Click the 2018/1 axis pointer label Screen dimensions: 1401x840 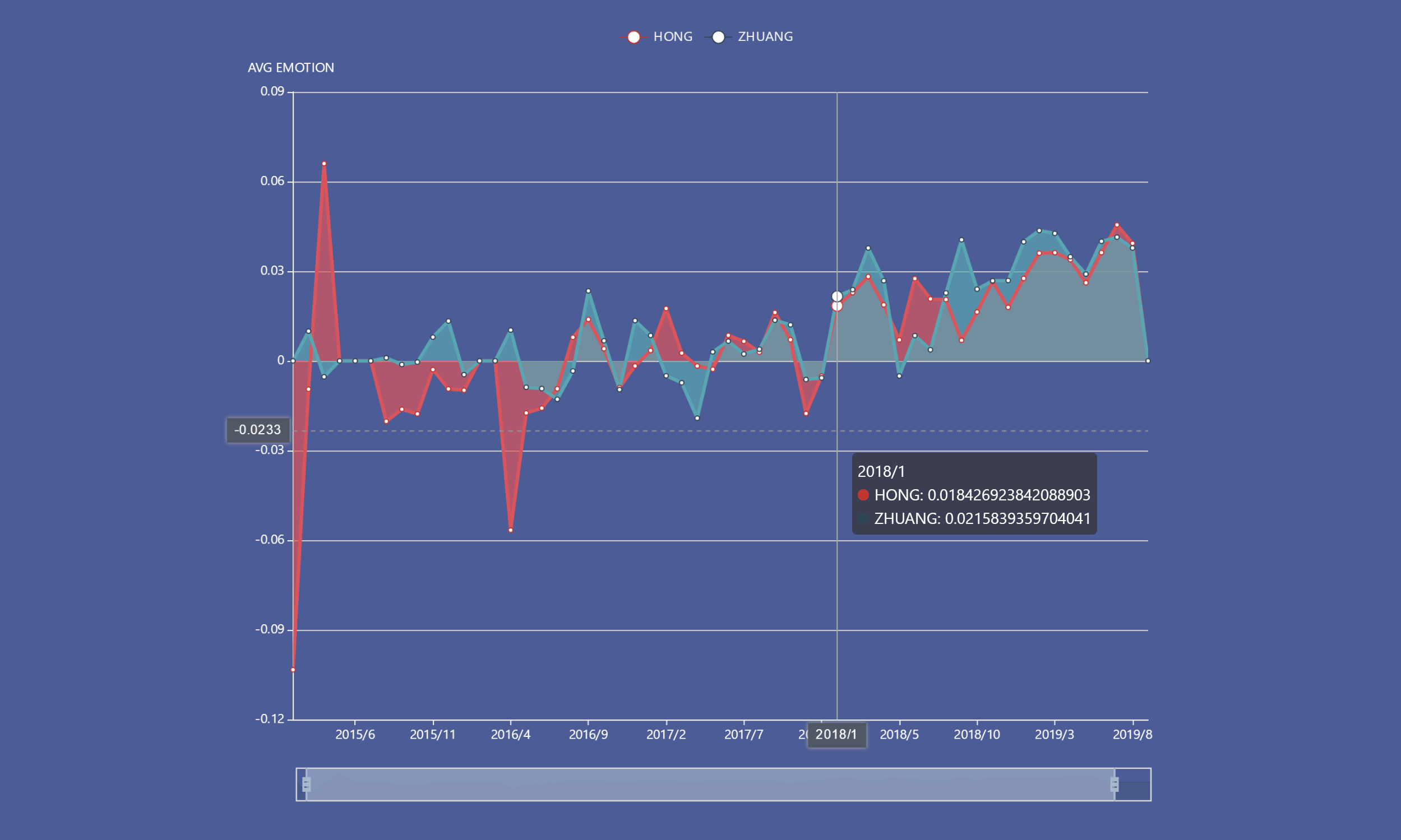[x=836, y=735]
